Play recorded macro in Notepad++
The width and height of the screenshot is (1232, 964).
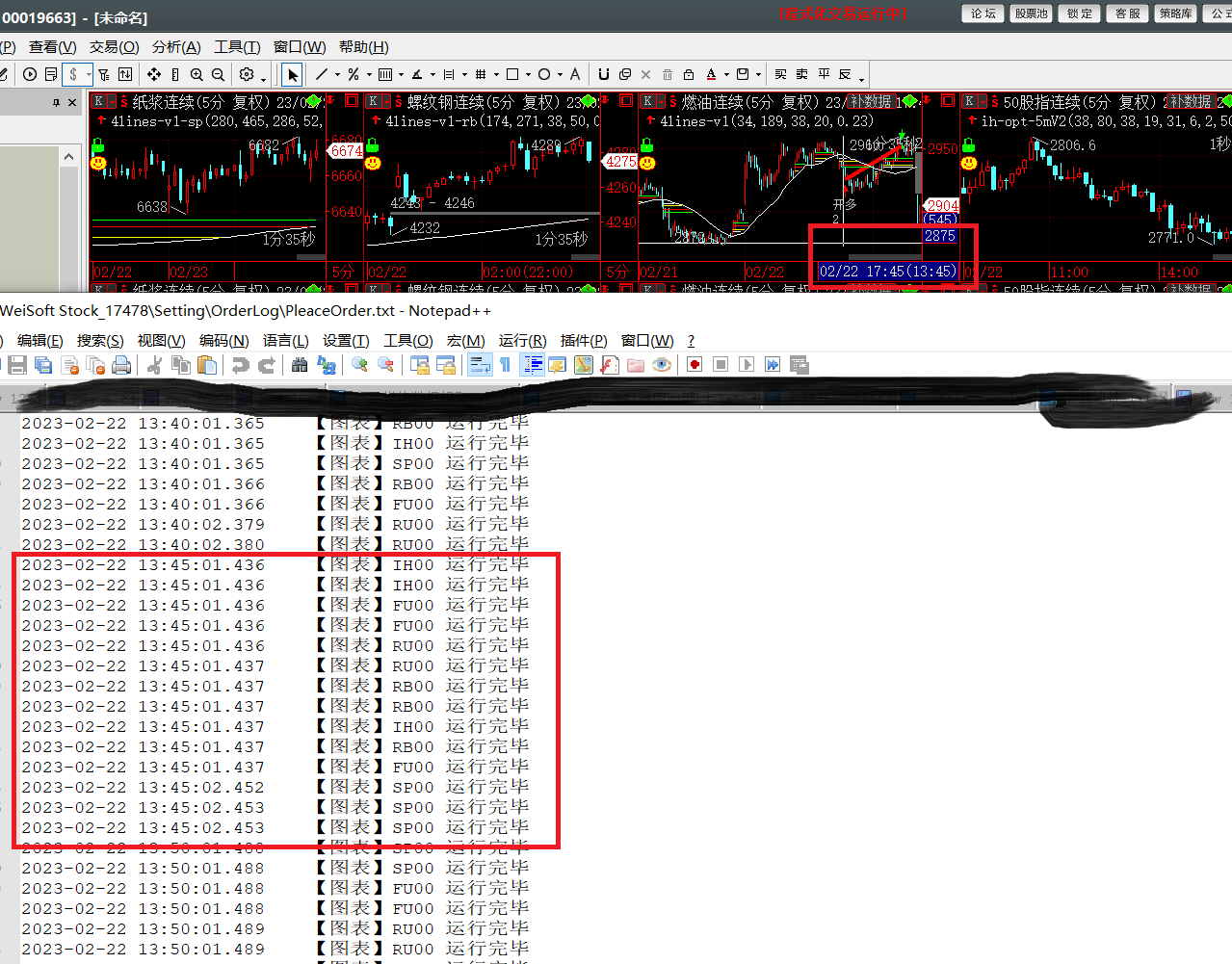747,365
